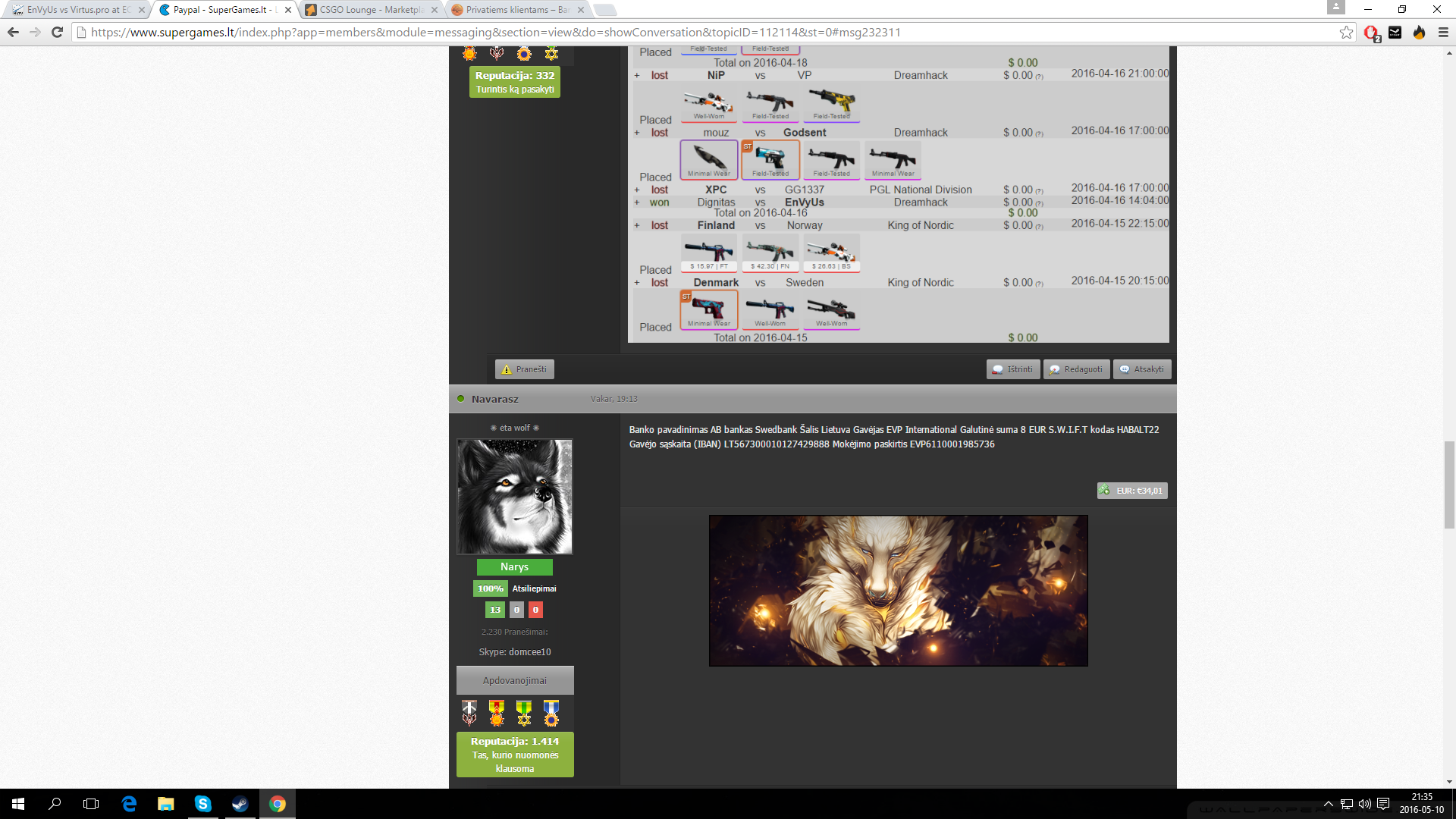This screenshot has height=819, width=1456.
Task: Click the yellow Field-Tested rifle skin
Action: [831, 103]
